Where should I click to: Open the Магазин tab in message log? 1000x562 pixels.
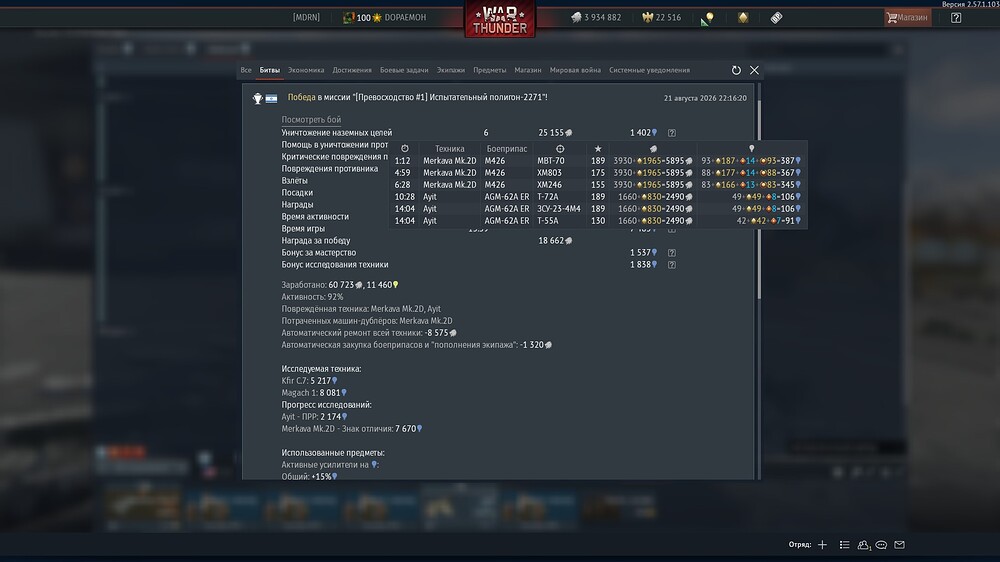[x=528, y=70]
